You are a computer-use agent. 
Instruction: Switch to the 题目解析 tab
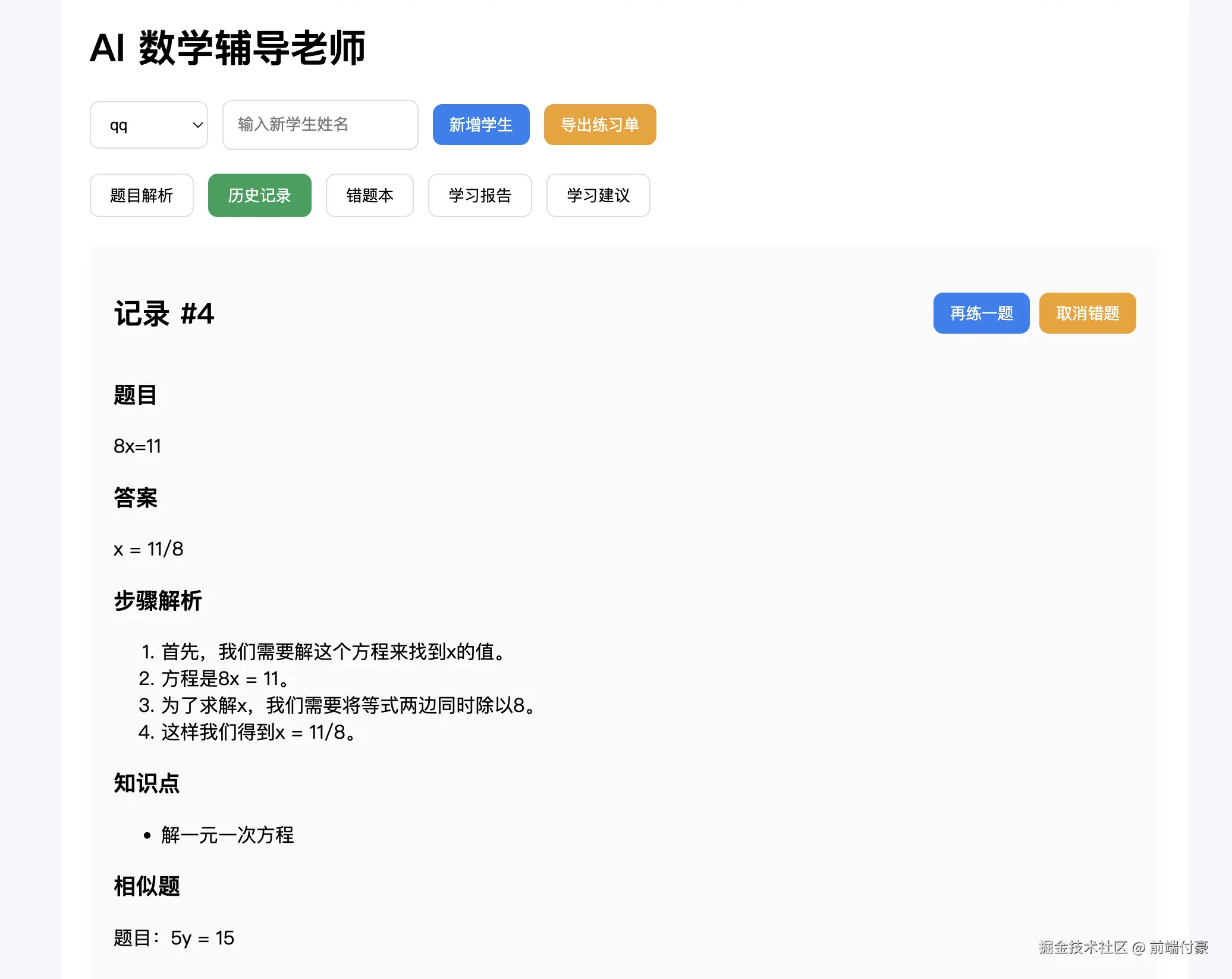tap(142, 196)
